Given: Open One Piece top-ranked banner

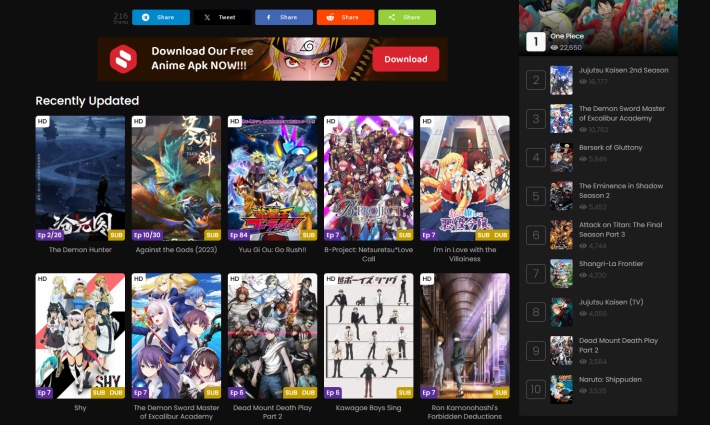Looking at the screenshot, I should 598,28.
